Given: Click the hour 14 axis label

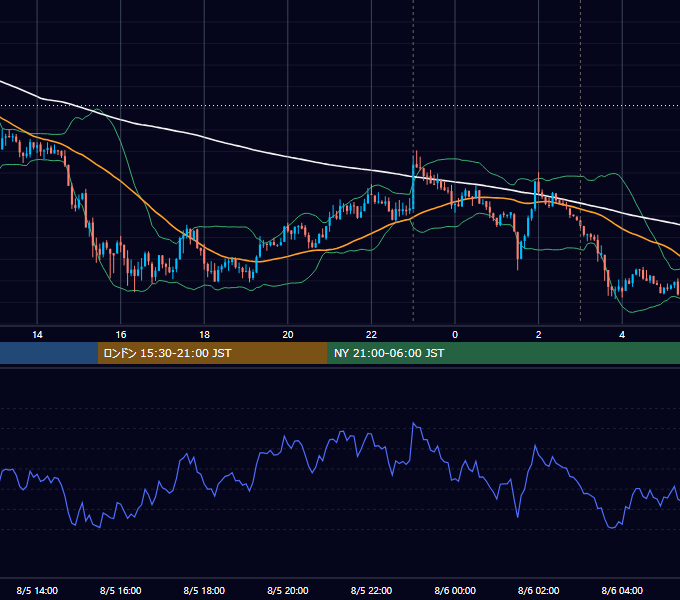Looking at the screenshot, I should coord(37,335).
